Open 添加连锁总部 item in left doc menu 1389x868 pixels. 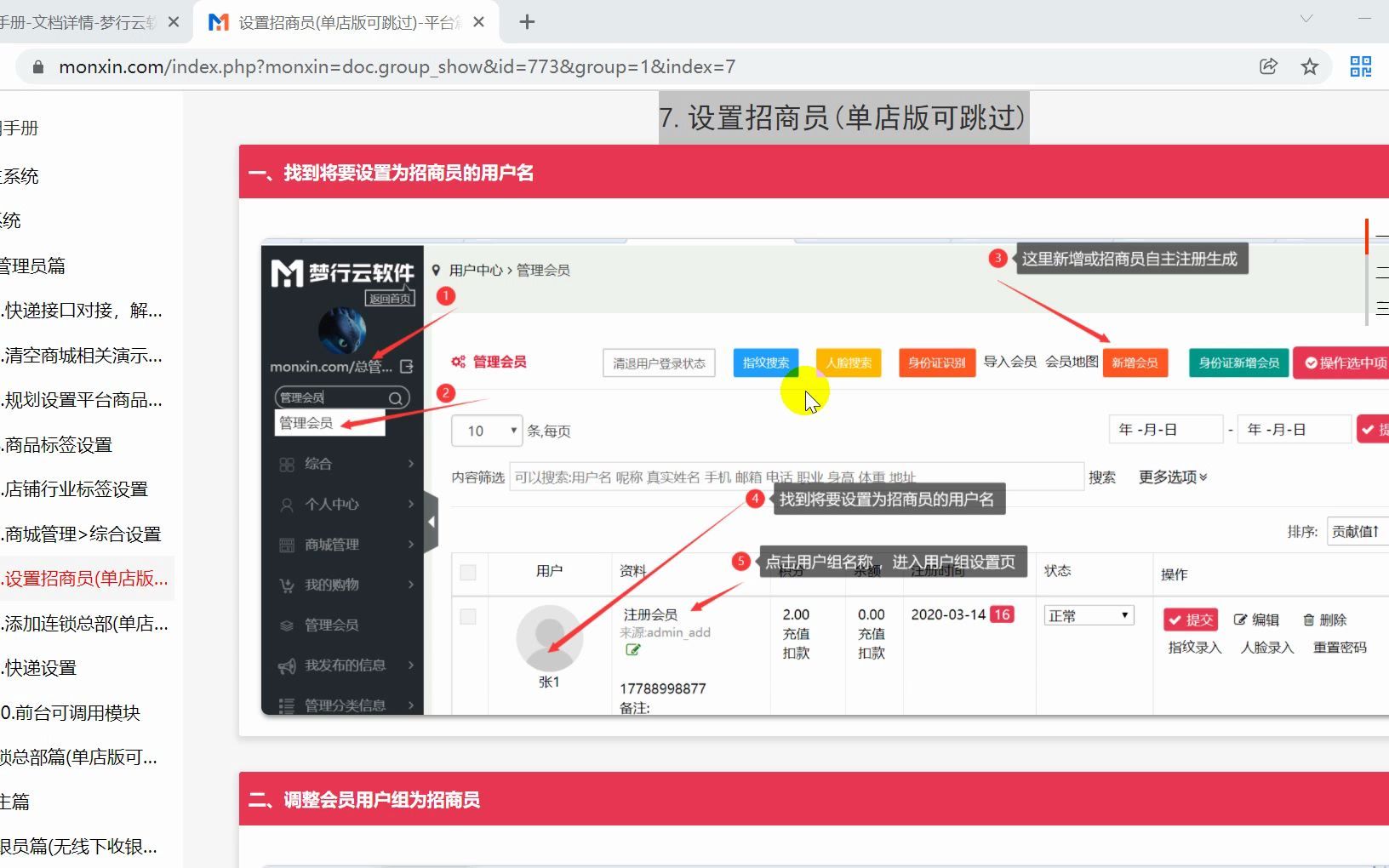pos(85,624)
